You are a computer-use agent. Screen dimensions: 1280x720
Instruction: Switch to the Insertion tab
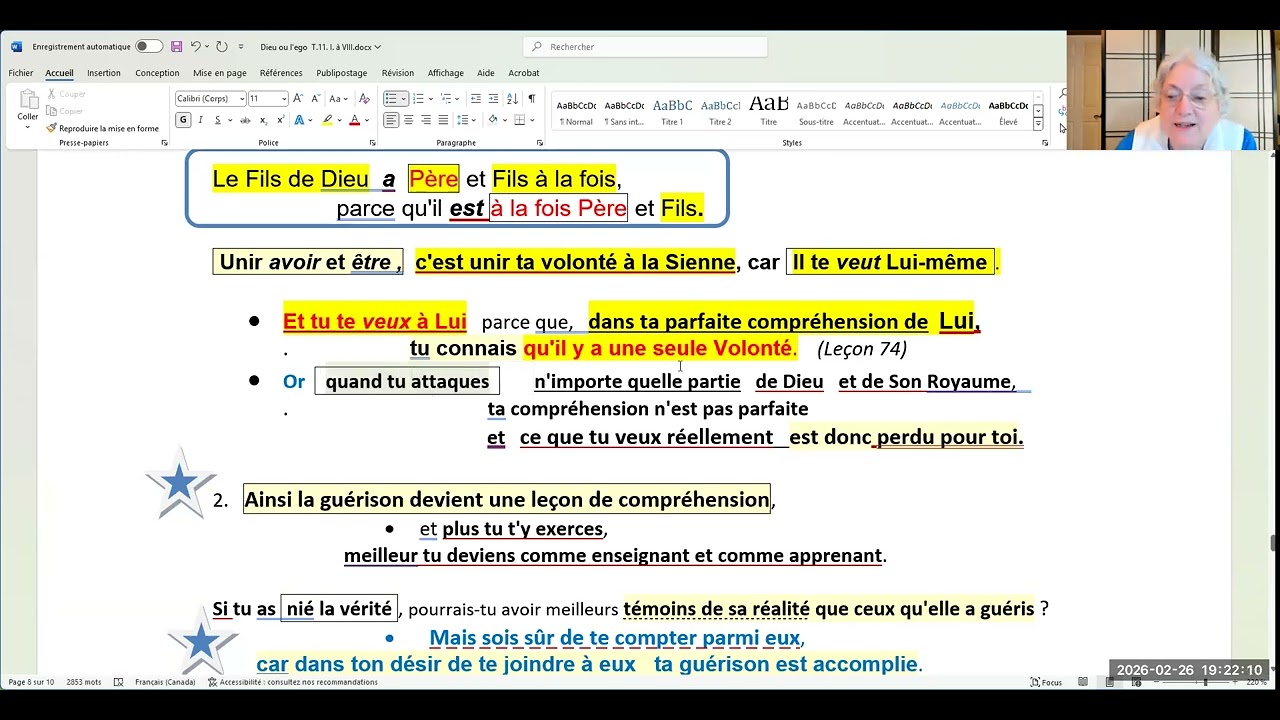104,73
